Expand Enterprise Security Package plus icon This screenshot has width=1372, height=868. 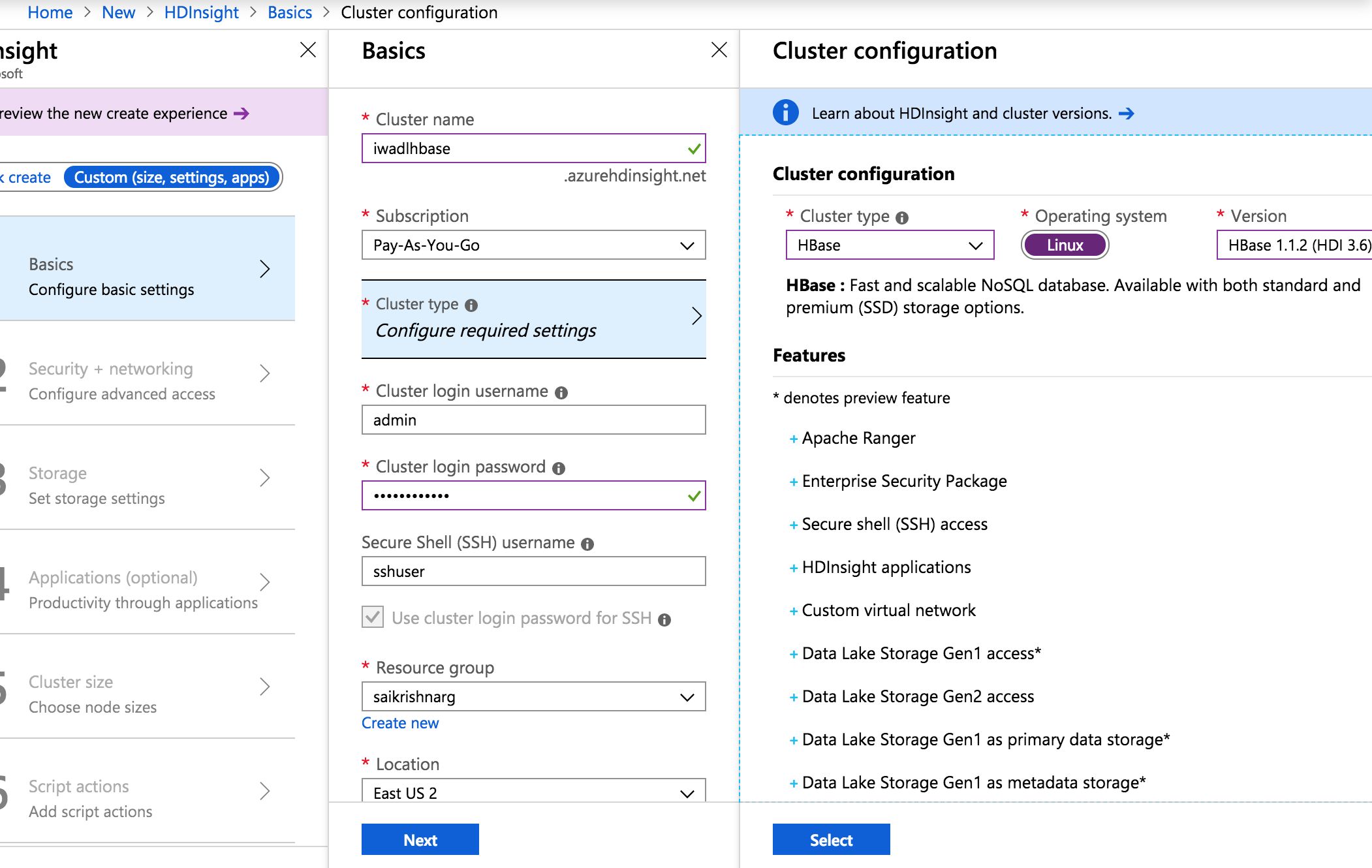click(x=794, y=482)
